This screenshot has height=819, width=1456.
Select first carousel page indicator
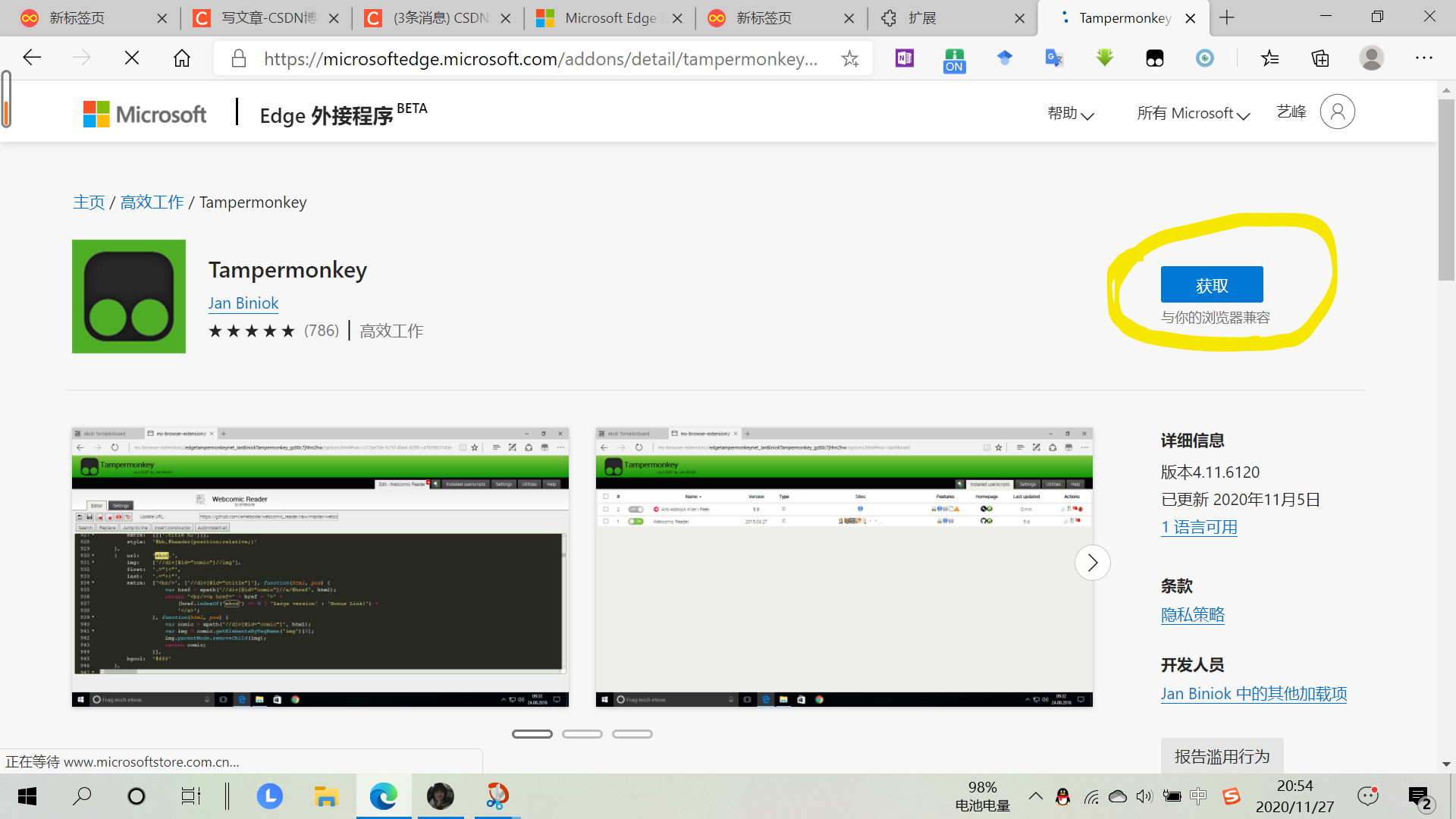pyautogui.click(x=532, y=734)
